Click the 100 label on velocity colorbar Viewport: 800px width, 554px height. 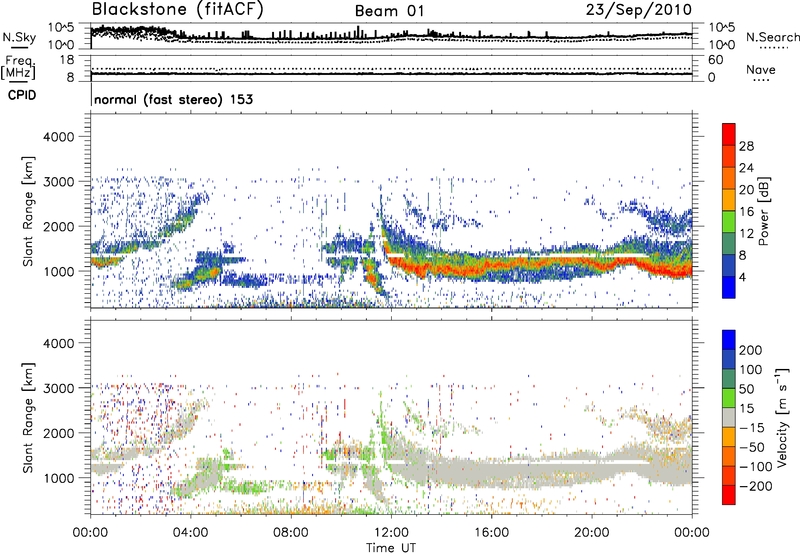751,370
